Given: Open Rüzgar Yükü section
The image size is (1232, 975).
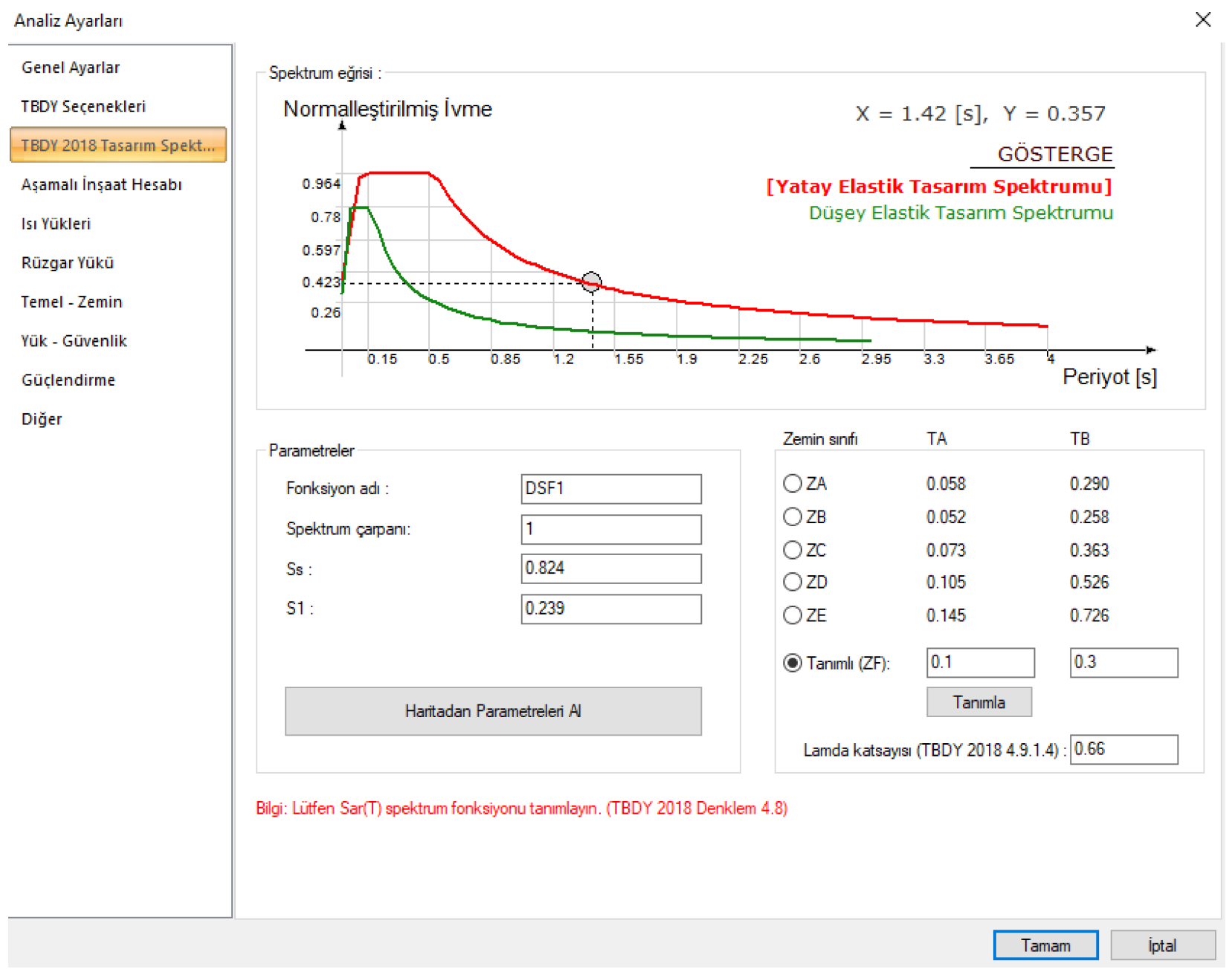Looking at the screenshot, I should click(x=68, y=263).
